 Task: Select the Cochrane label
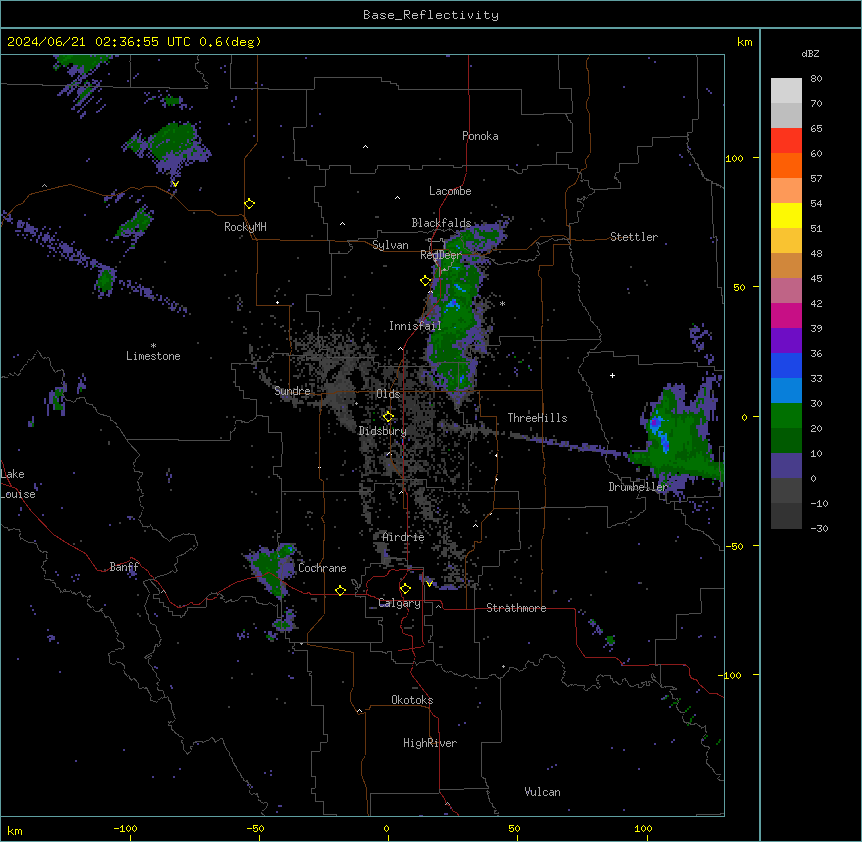coord(322,568)
